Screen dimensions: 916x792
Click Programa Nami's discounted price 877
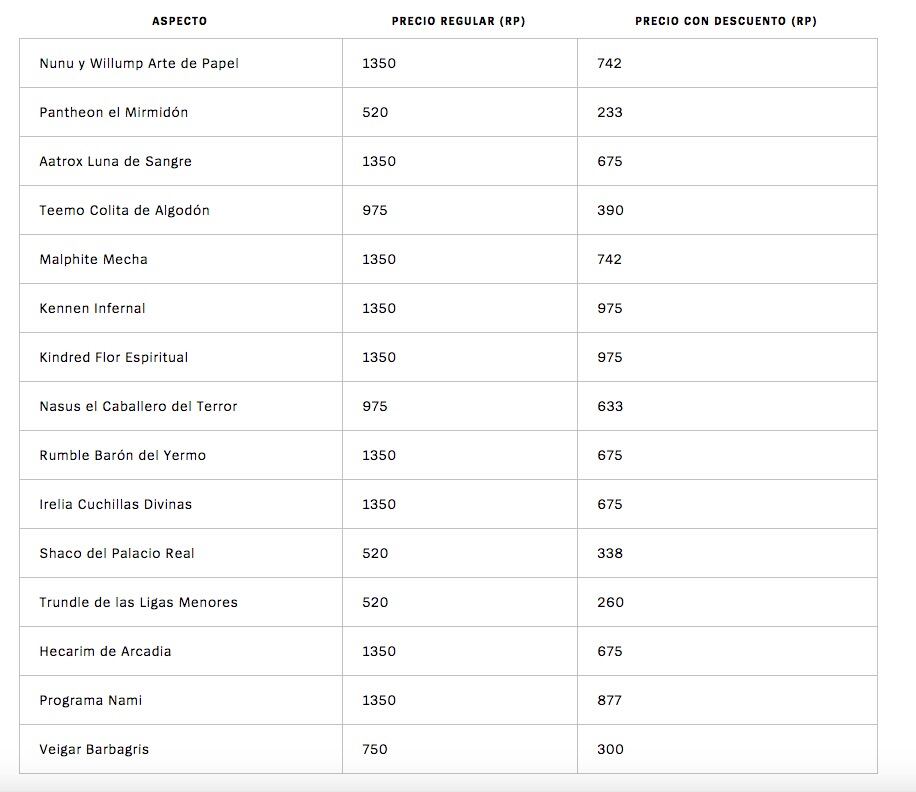click(610, 700)
